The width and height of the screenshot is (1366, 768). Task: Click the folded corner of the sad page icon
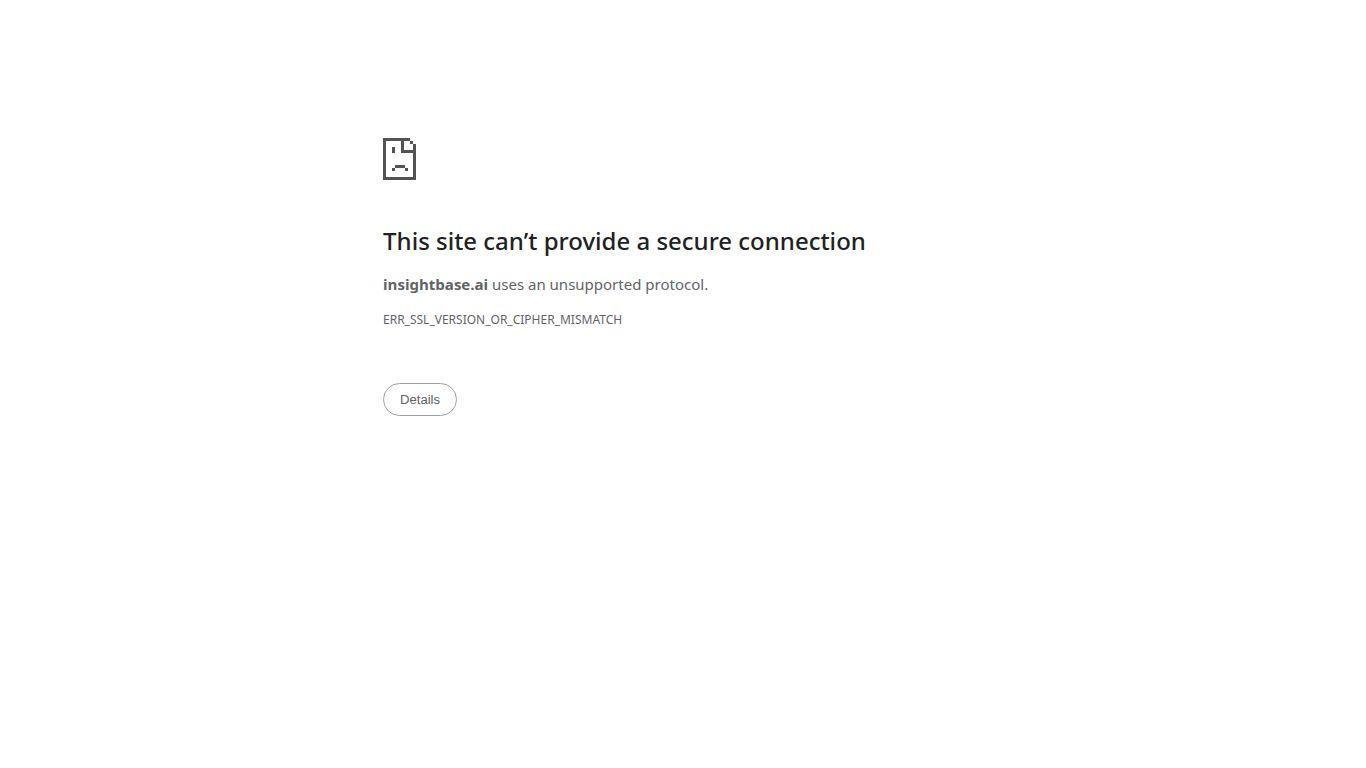coord(410,144)
